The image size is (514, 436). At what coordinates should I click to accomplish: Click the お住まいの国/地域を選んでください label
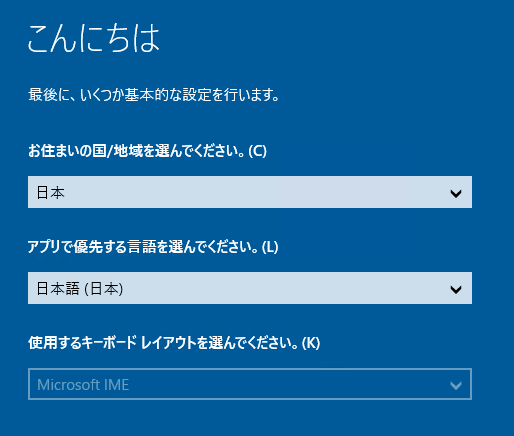coord(137,151)
